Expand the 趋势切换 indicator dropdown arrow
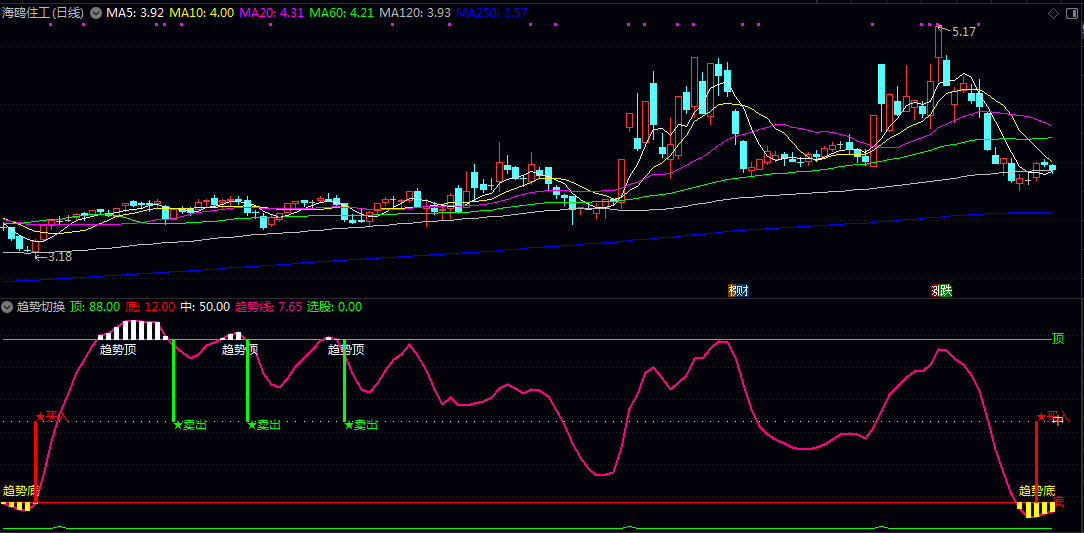This screenshot has width=1084, height=533. 8,307
